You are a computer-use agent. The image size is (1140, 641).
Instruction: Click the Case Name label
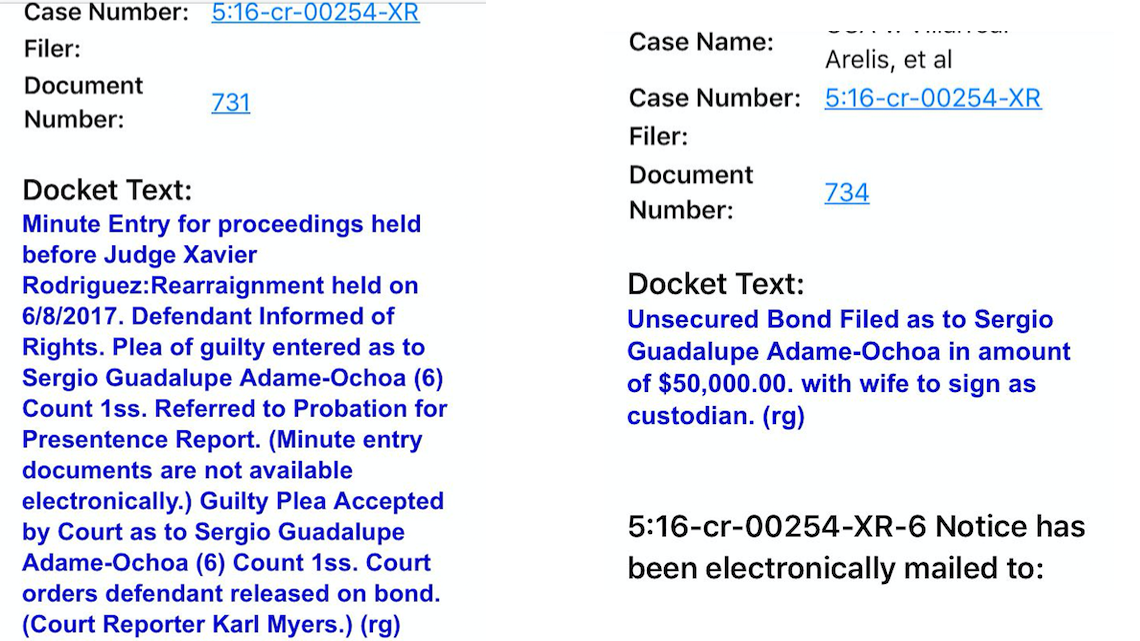[701, 42]
